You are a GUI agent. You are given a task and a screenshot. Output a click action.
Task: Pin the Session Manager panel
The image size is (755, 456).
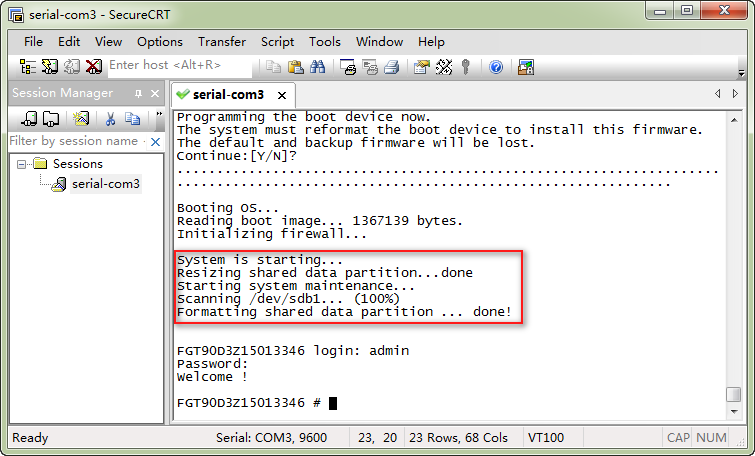point(138,93)
